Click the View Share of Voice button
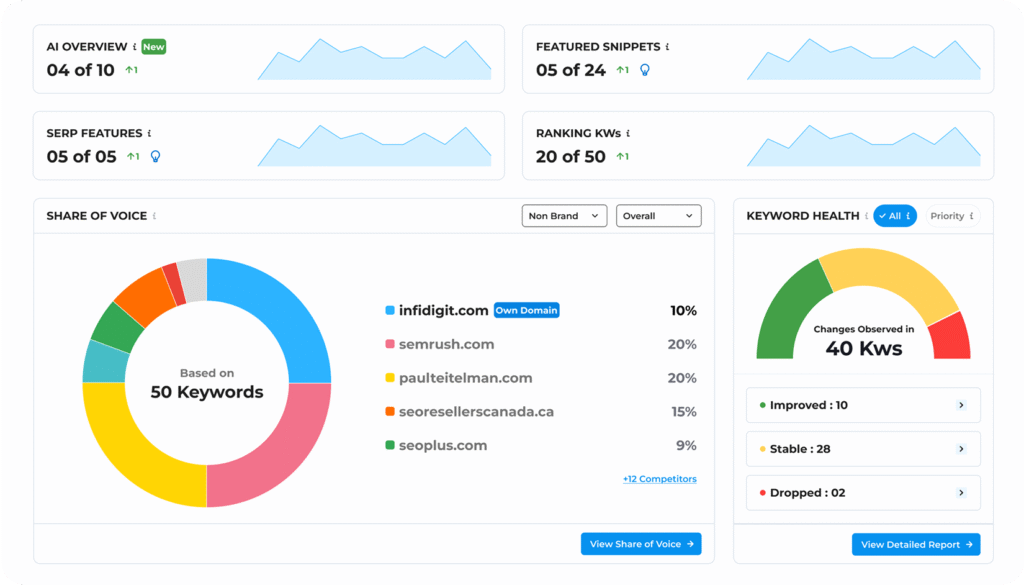Screen dimensions: 1024x585 pos(641,544)
